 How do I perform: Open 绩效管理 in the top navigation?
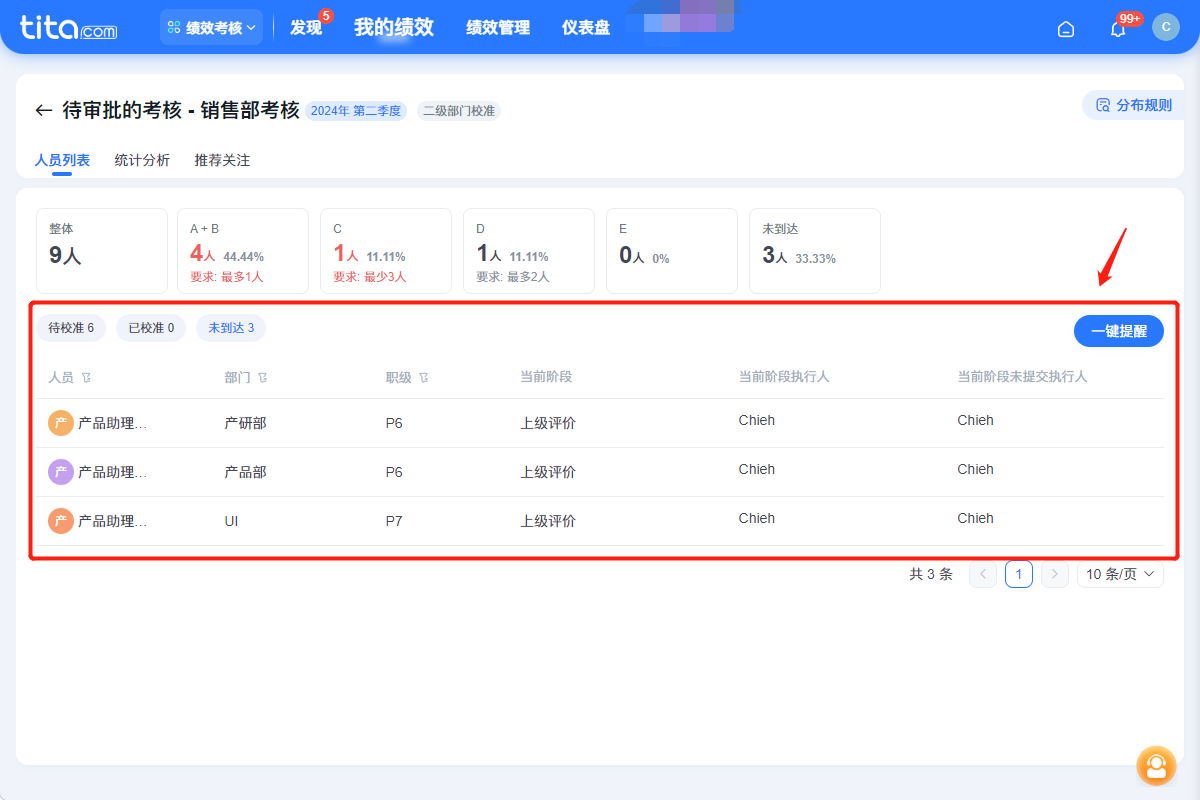pyautogui.click(x=498, y=28)
